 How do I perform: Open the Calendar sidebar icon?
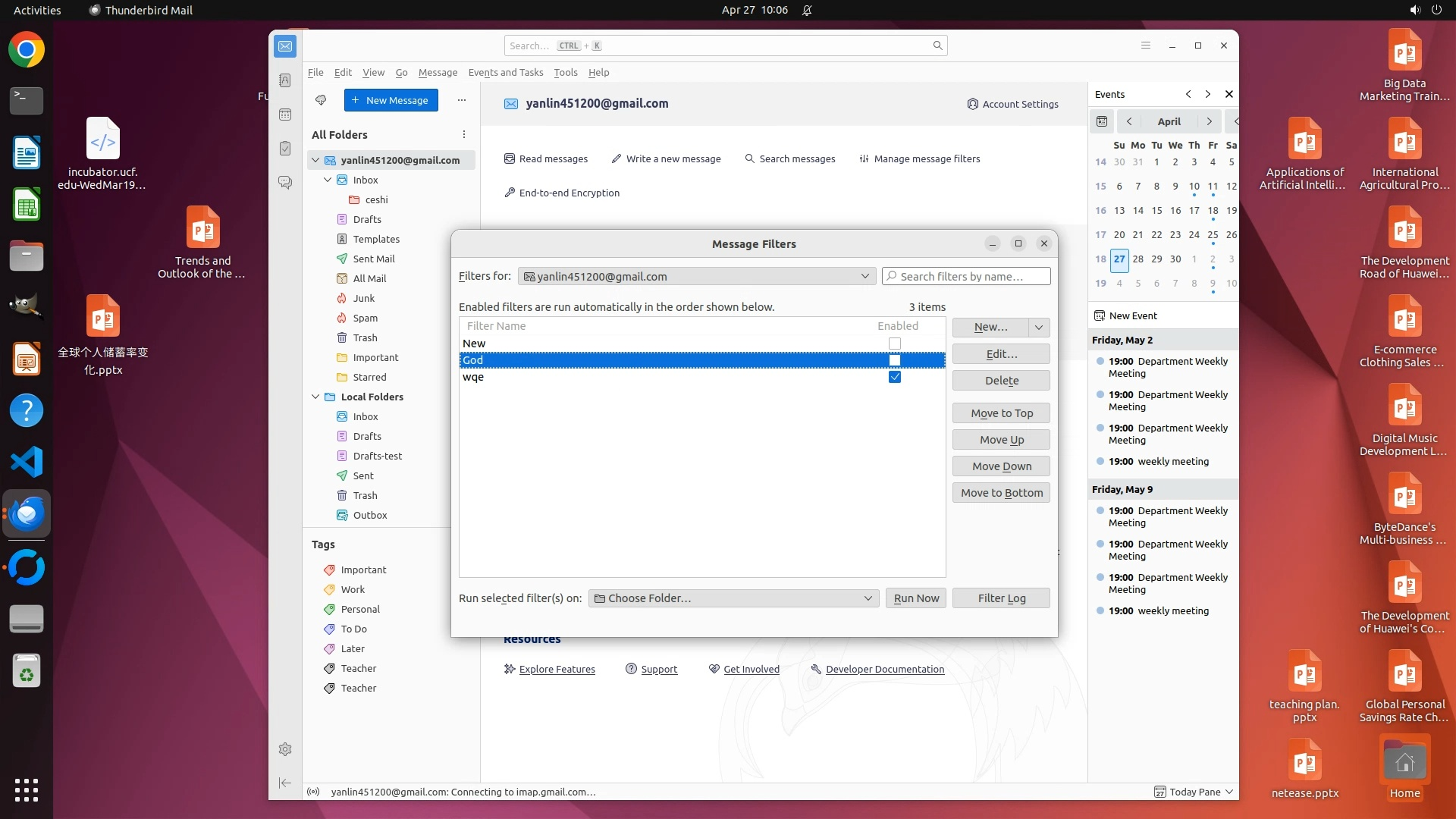(x=285, y=115)
